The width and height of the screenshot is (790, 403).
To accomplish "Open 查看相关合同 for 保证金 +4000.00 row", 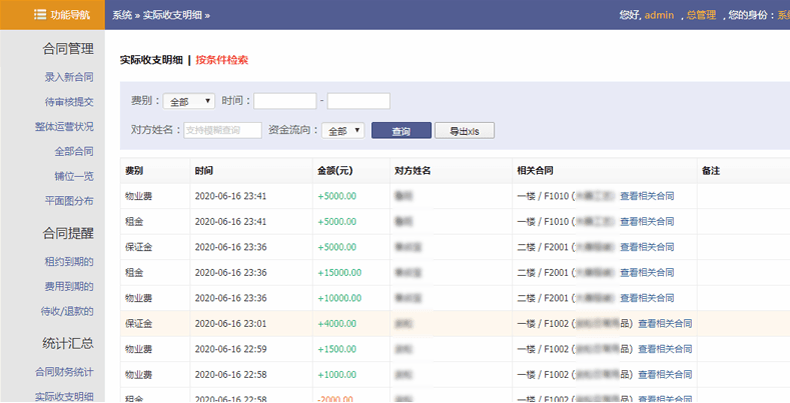I will coord(665,323).
